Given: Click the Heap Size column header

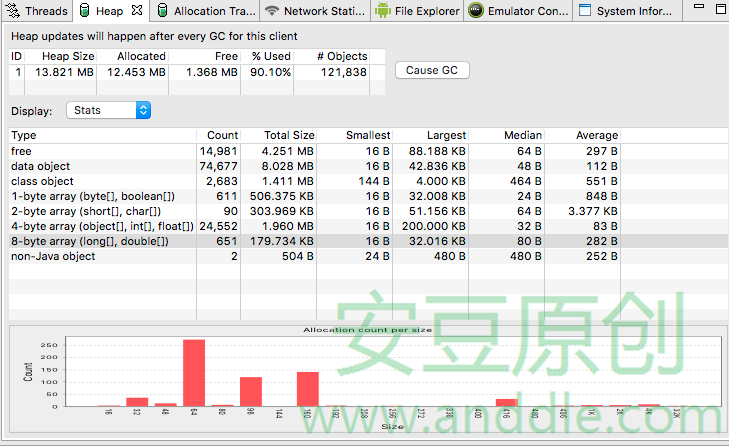Looking at the screenshot, I should pyautogui.click(x=60, y=56).
